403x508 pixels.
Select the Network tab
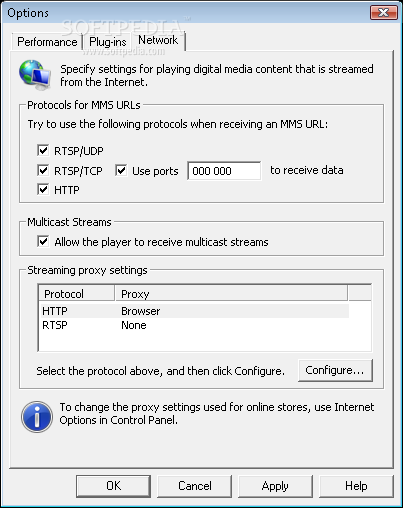(x=158, y=40)
